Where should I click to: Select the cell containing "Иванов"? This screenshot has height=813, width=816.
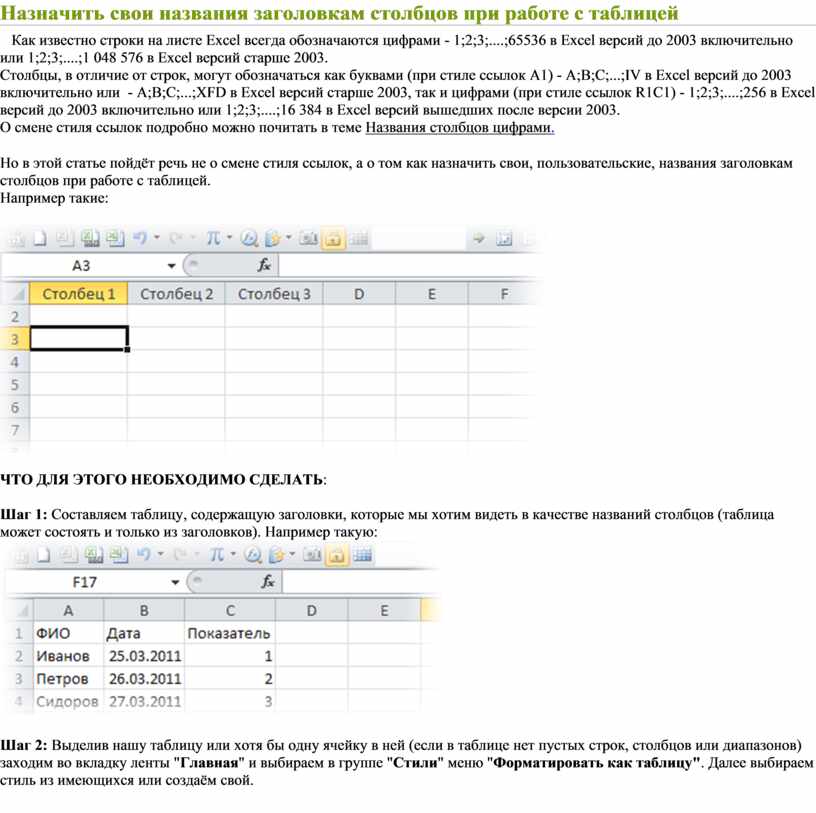[67, 656]
